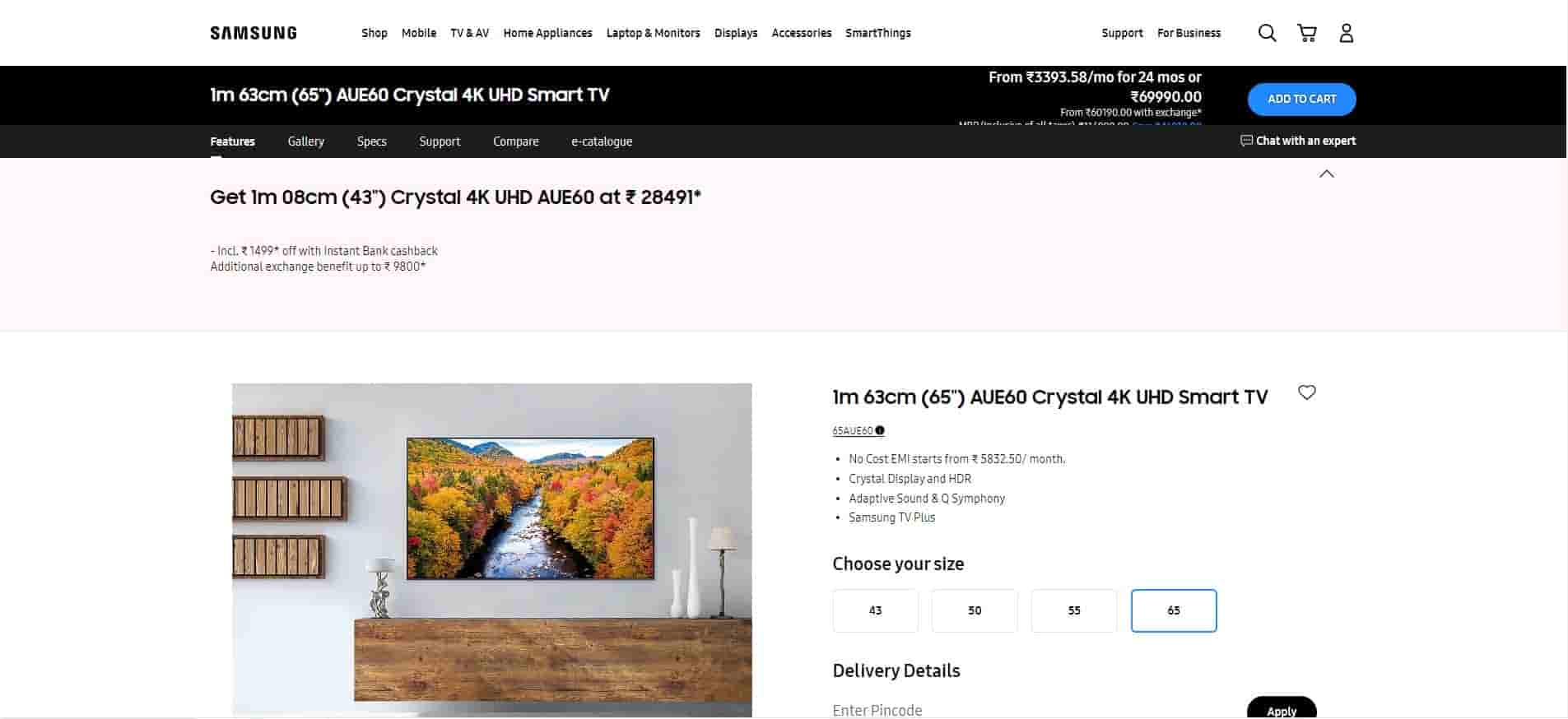Click the TV product image
Image resolution: width=1568 pixels, height=719 pixels.
coord(491,550)
